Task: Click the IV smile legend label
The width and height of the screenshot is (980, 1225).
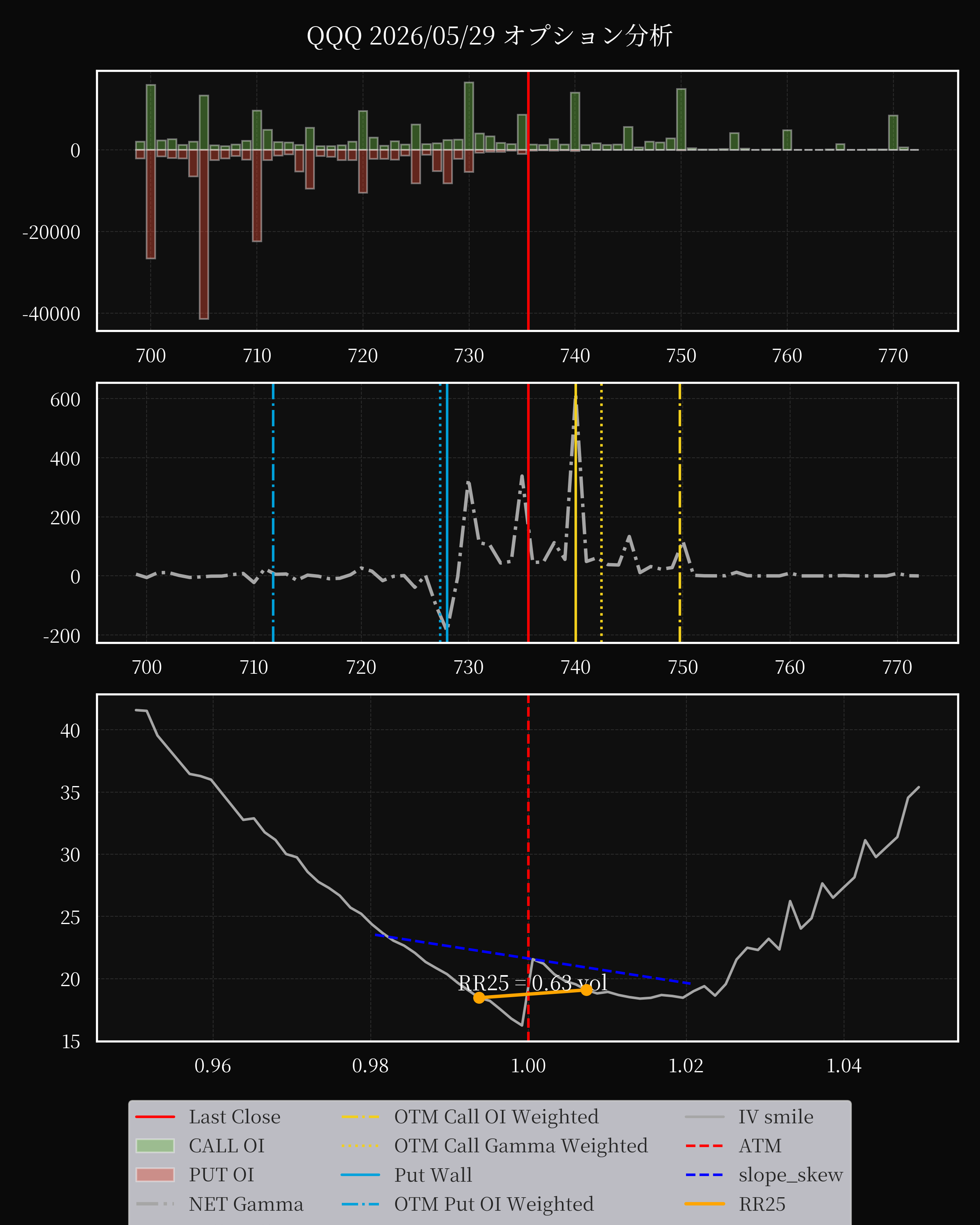Action: pos(775,1116)
